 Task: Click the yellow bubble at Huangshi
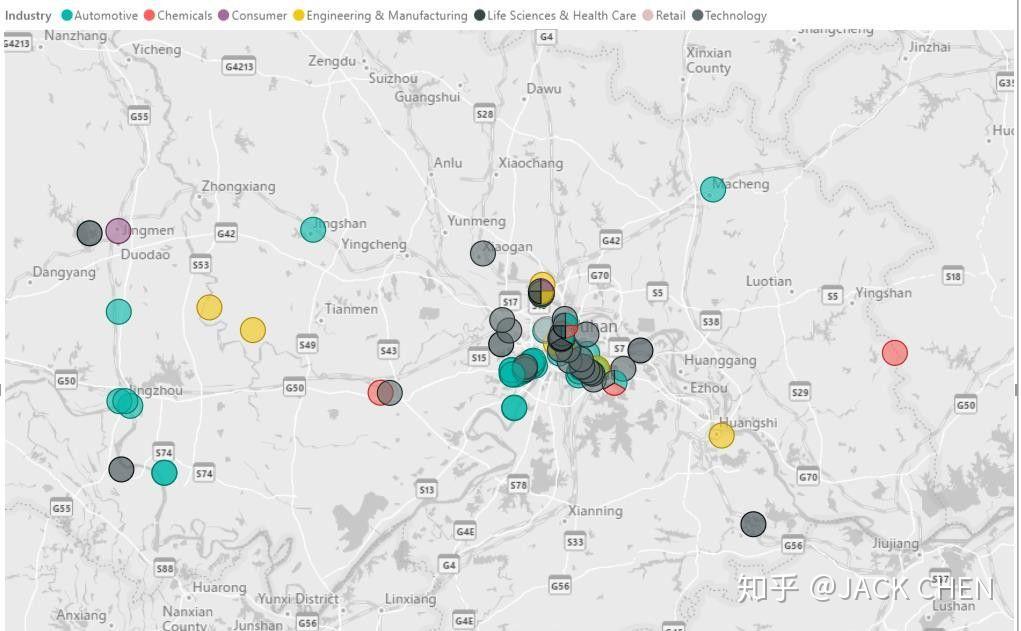coord(721,436)
